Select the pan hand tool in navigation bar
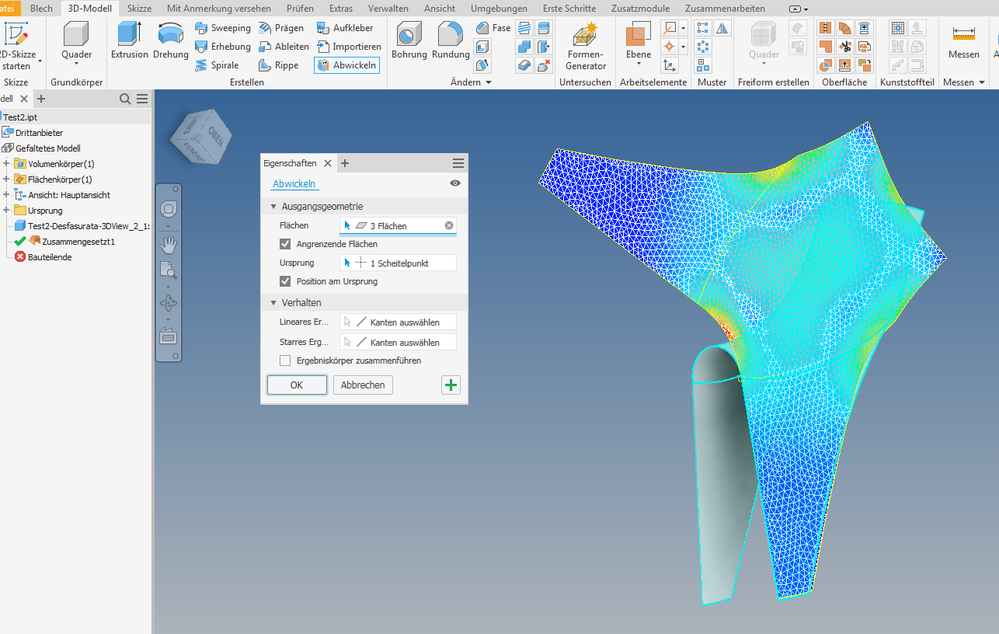Screen dimensions: 999x634 point(169,244)
